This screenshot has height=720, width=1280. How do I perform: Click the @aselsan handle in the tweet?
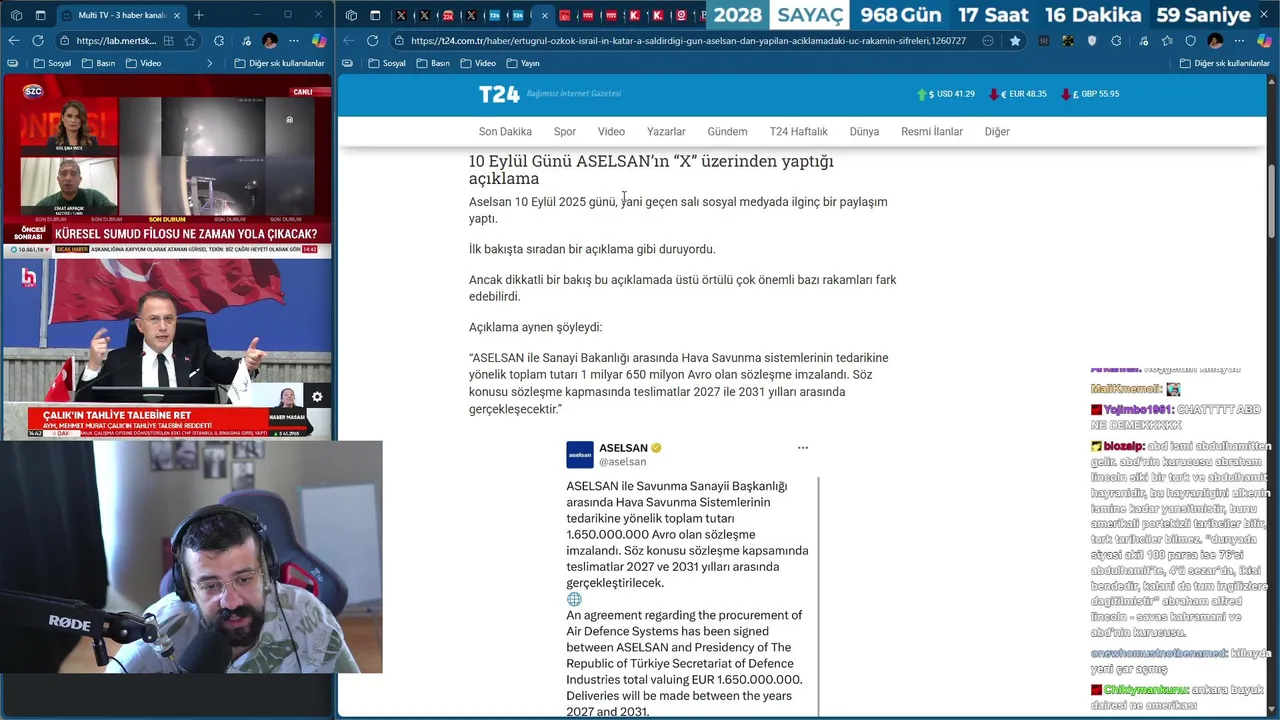622,462
